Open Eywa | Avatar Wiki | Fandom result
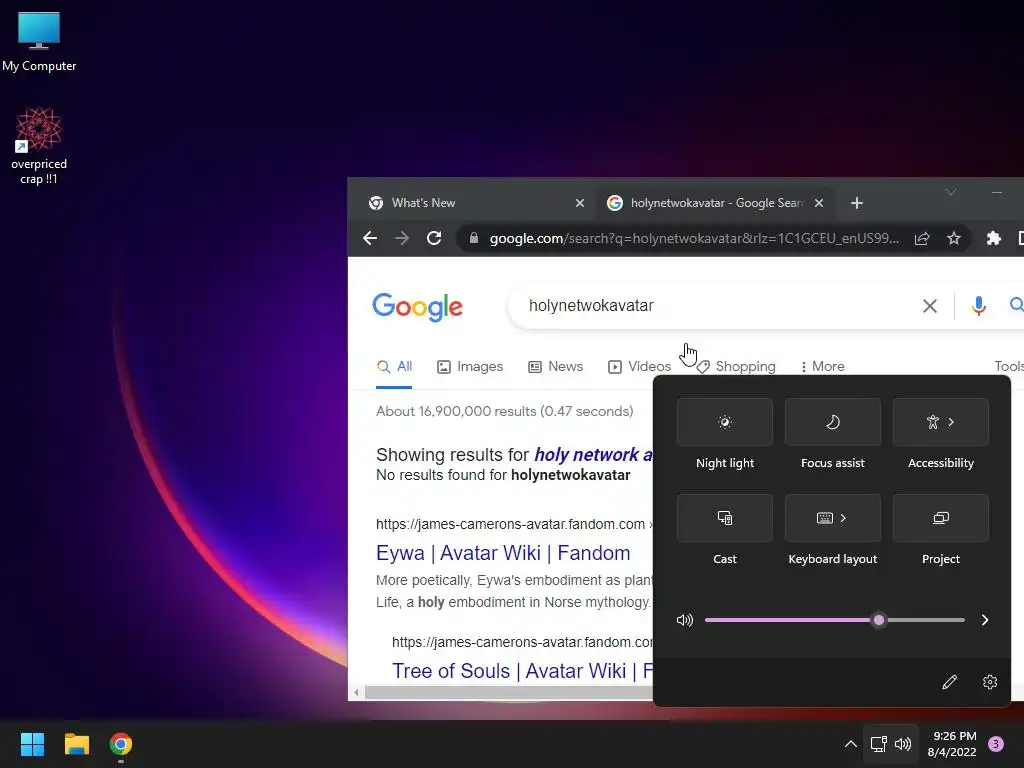 tap(503, 553)
